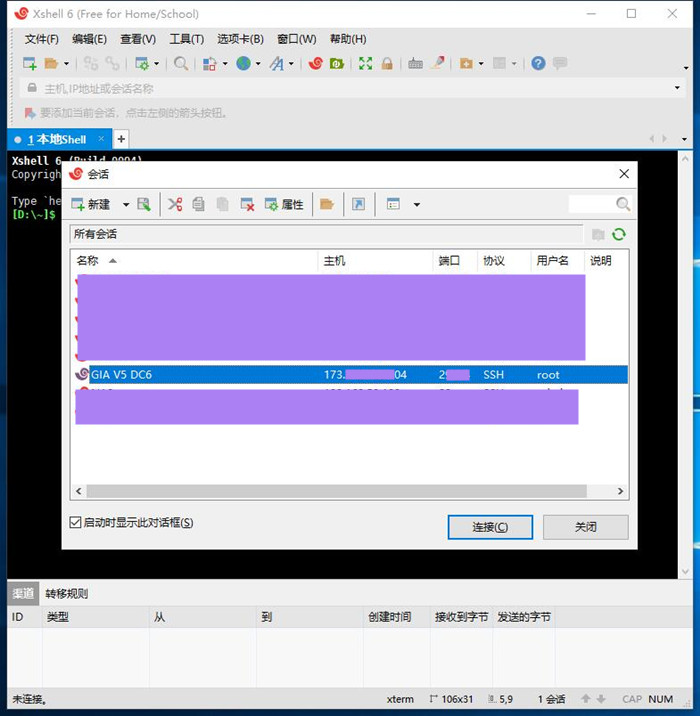Screen dimensions: 700x716
Task: Open the 查看(V) menu
Action: [138, 39]
